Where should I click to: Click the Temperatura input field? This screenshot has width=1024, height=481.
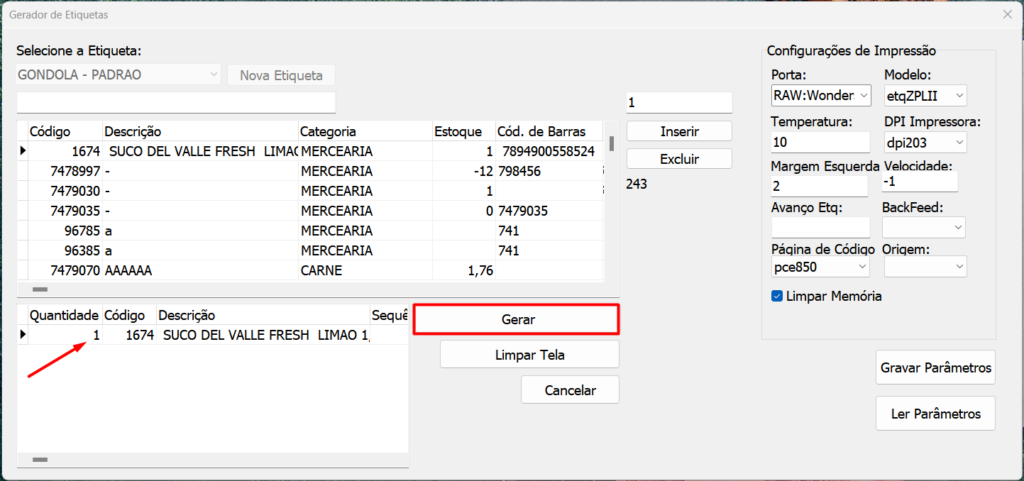click(819, 142)
